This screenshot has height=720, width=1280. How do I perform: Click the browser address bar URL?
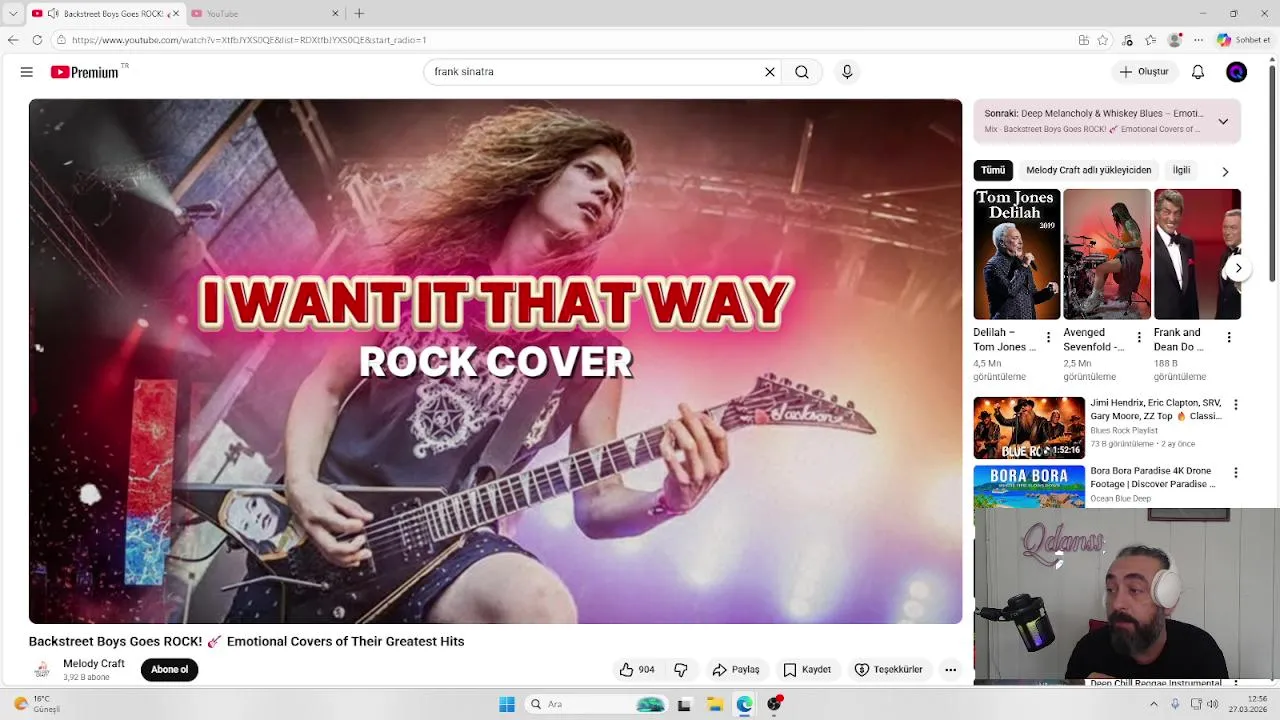pyautogui.click(x=249, y=40)
